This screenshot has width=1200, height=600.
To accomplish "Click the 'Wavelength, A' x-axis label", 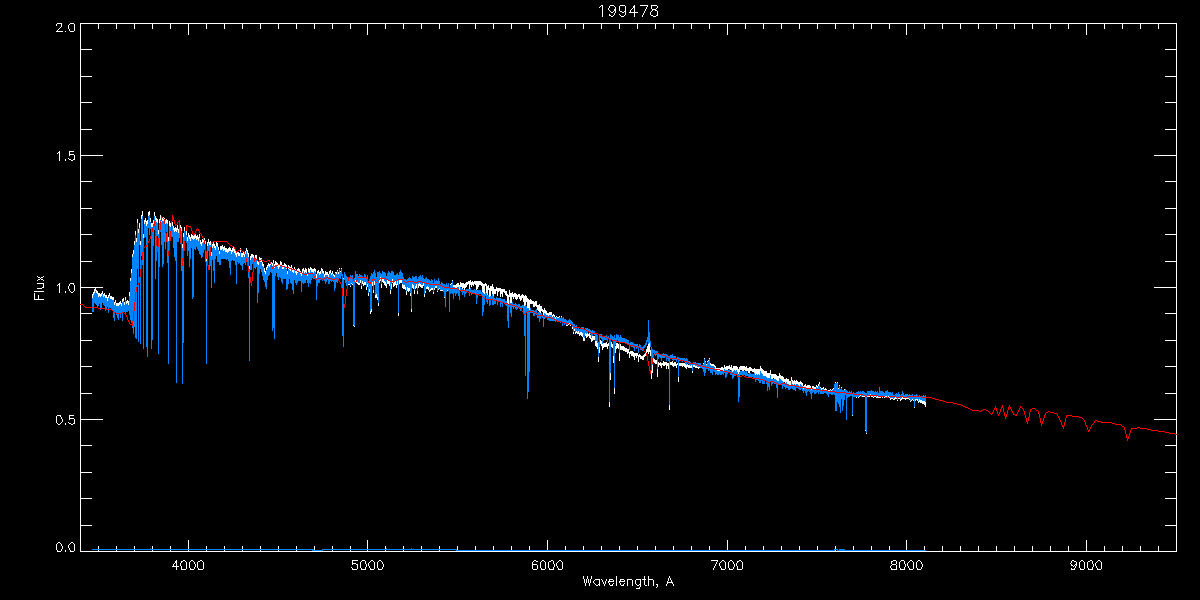I will 627,582.
